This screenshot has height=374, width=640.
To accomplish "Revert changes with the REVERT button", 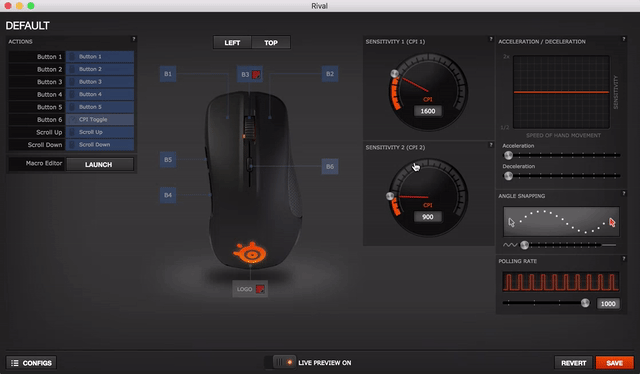I will click(x=573, y=363).
